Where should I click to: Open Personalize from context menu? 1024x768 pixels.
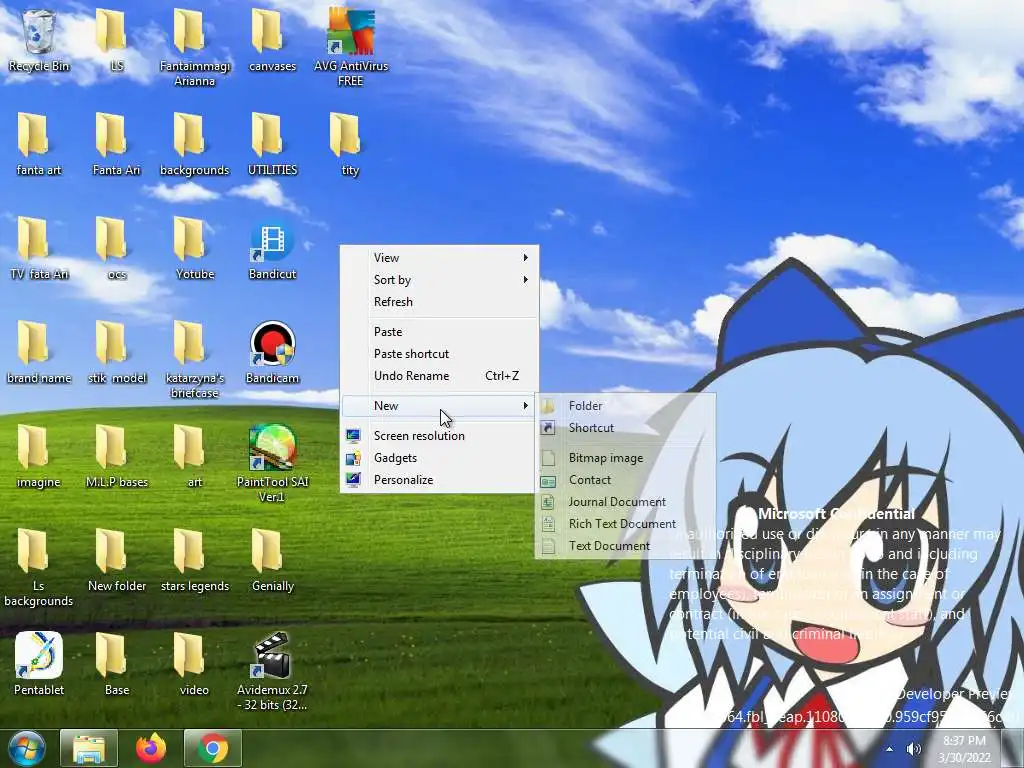pos(439,479)
